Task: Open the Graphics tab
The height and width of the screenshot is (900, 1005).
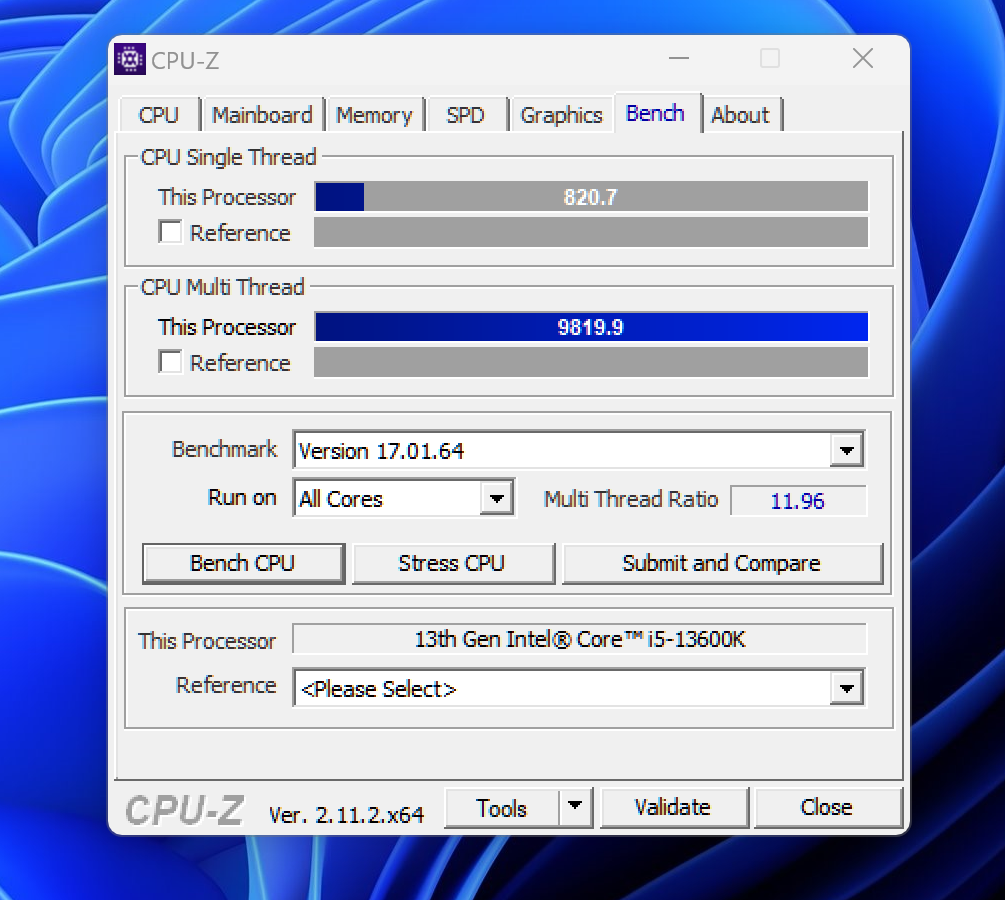Action: [x=561, y=115]
